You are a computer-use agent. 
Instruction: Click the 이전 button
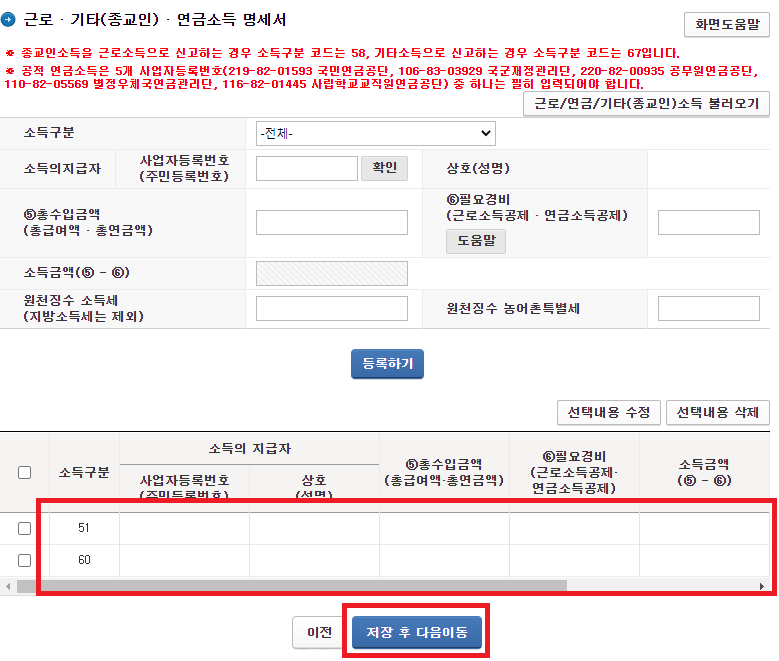point(318,632)
